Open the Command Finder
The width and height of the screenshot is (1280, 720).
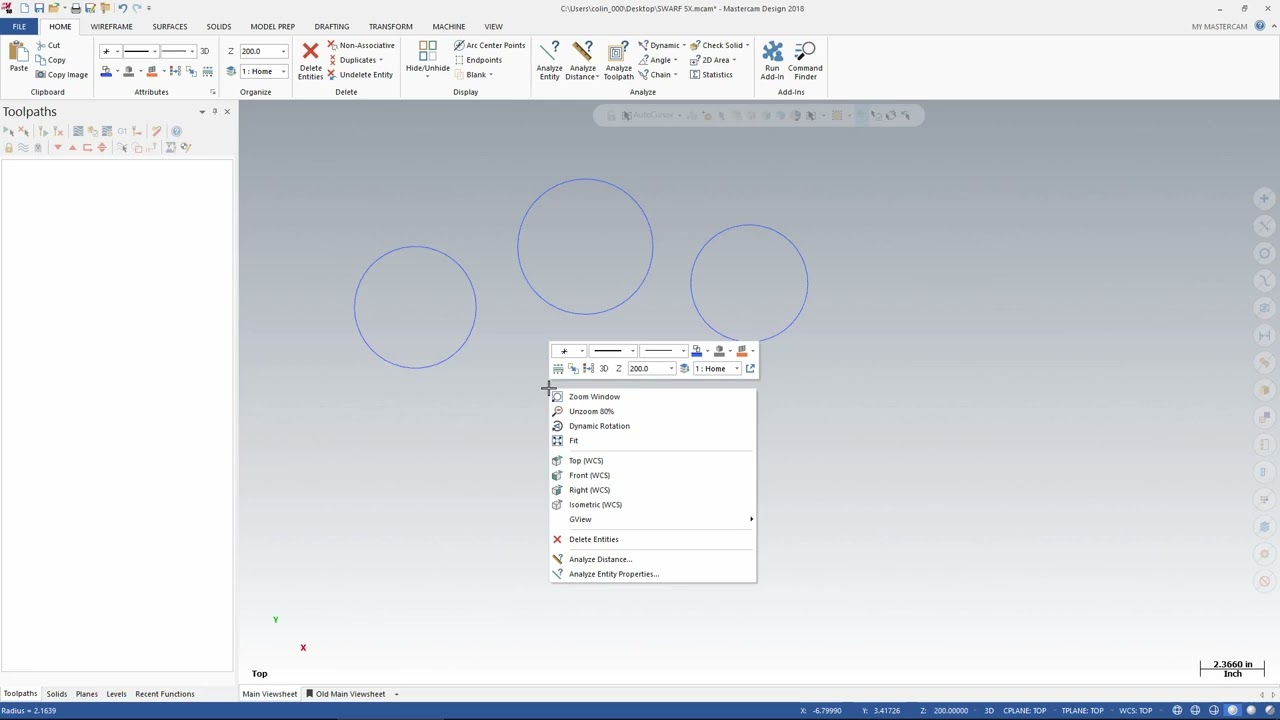click(x=805, y=60)
